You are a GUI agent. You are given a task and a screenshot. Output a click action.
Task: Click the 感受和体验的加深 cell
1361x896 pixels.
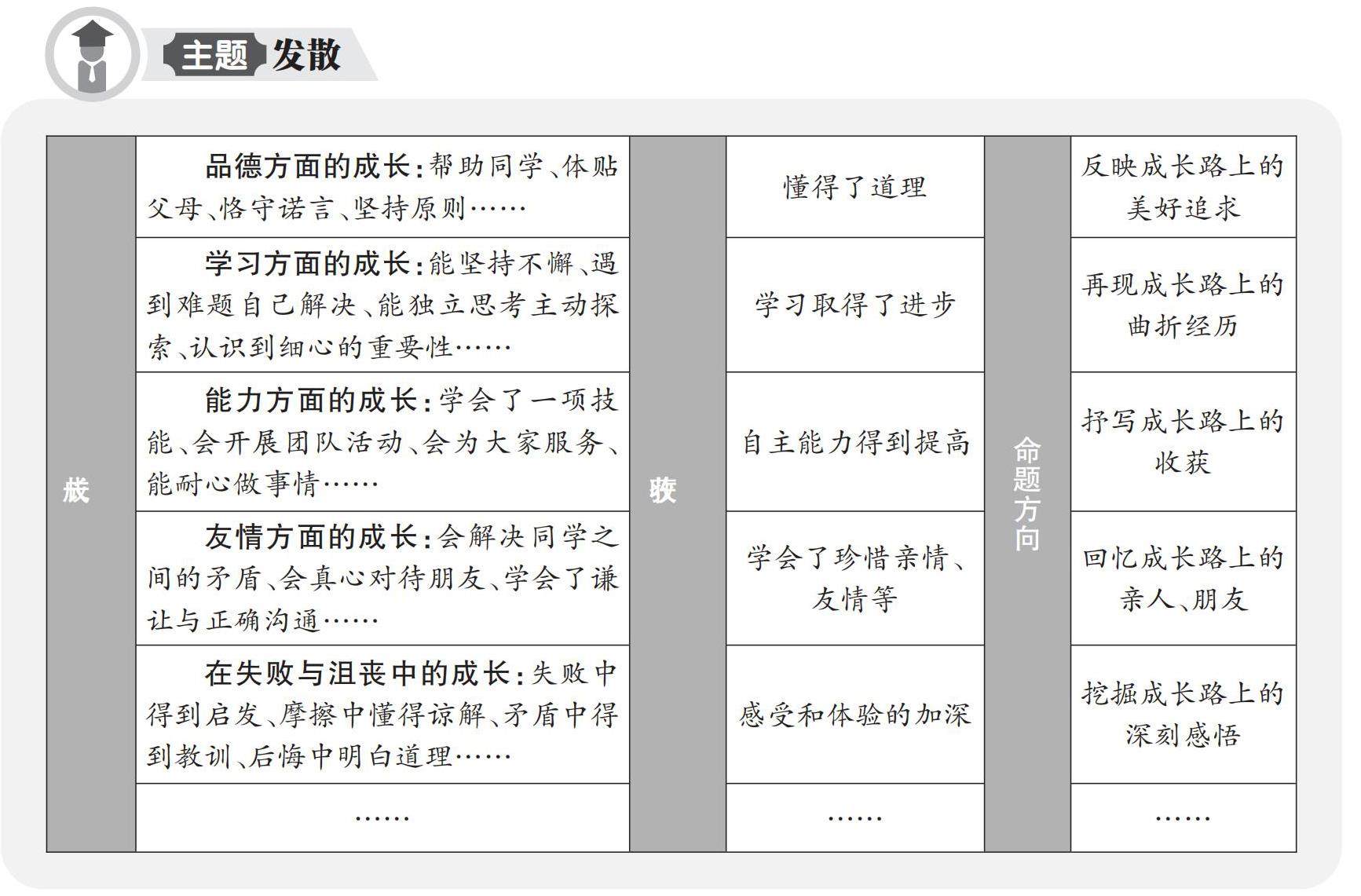(x=855, y=715)
